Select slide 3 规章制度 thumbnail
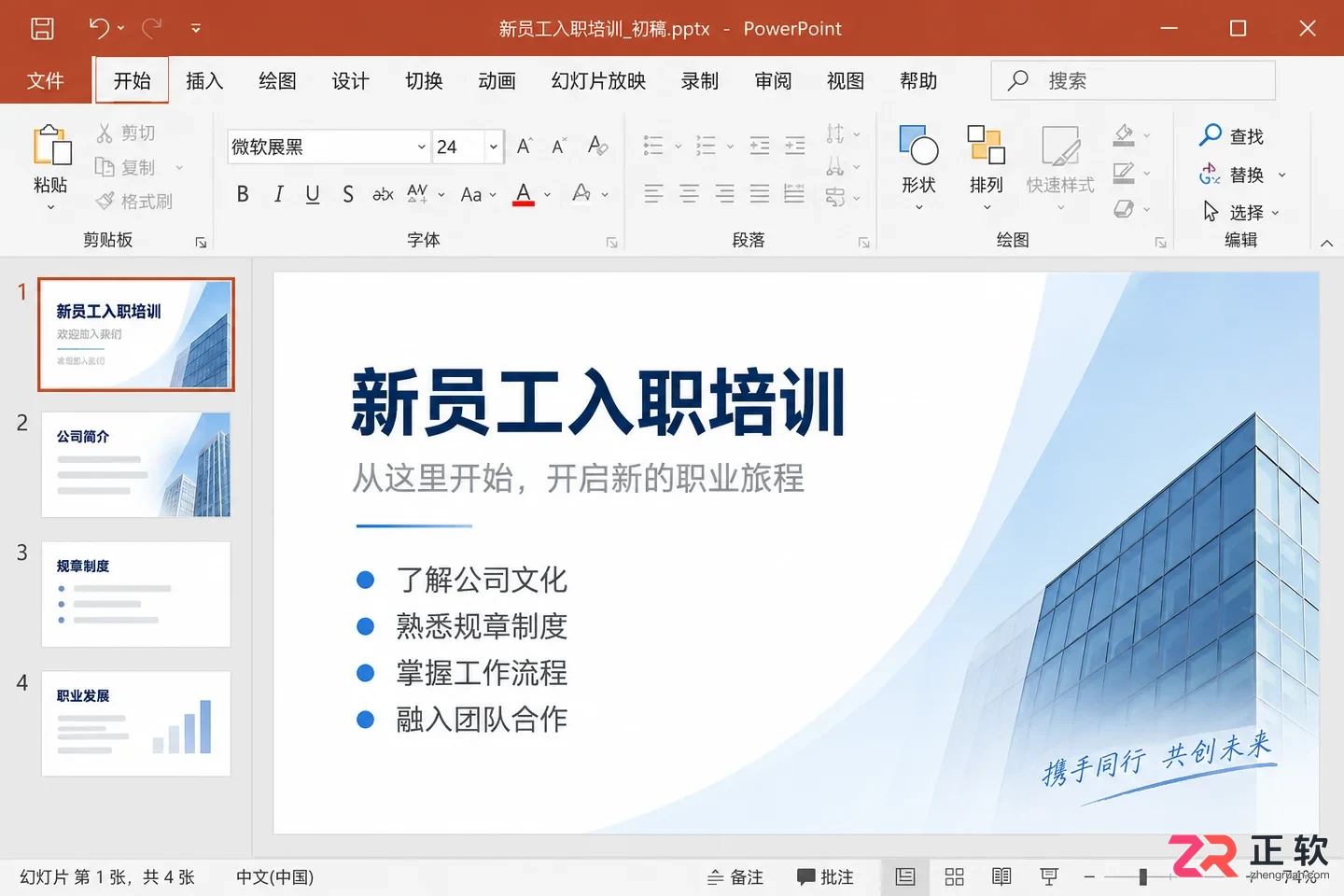1344x896 pixels. [x=136, y=595]
